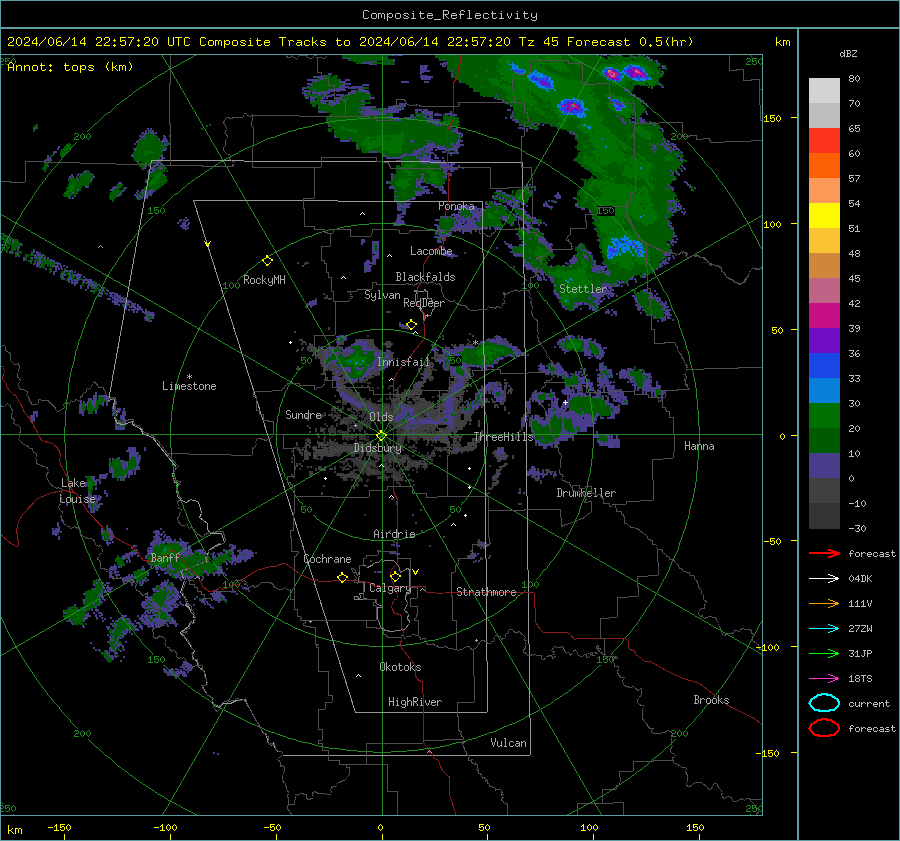This screenshot has height=841, width=900.
Task: Click the Strathmore town label
Action: (x=486, y=592)
